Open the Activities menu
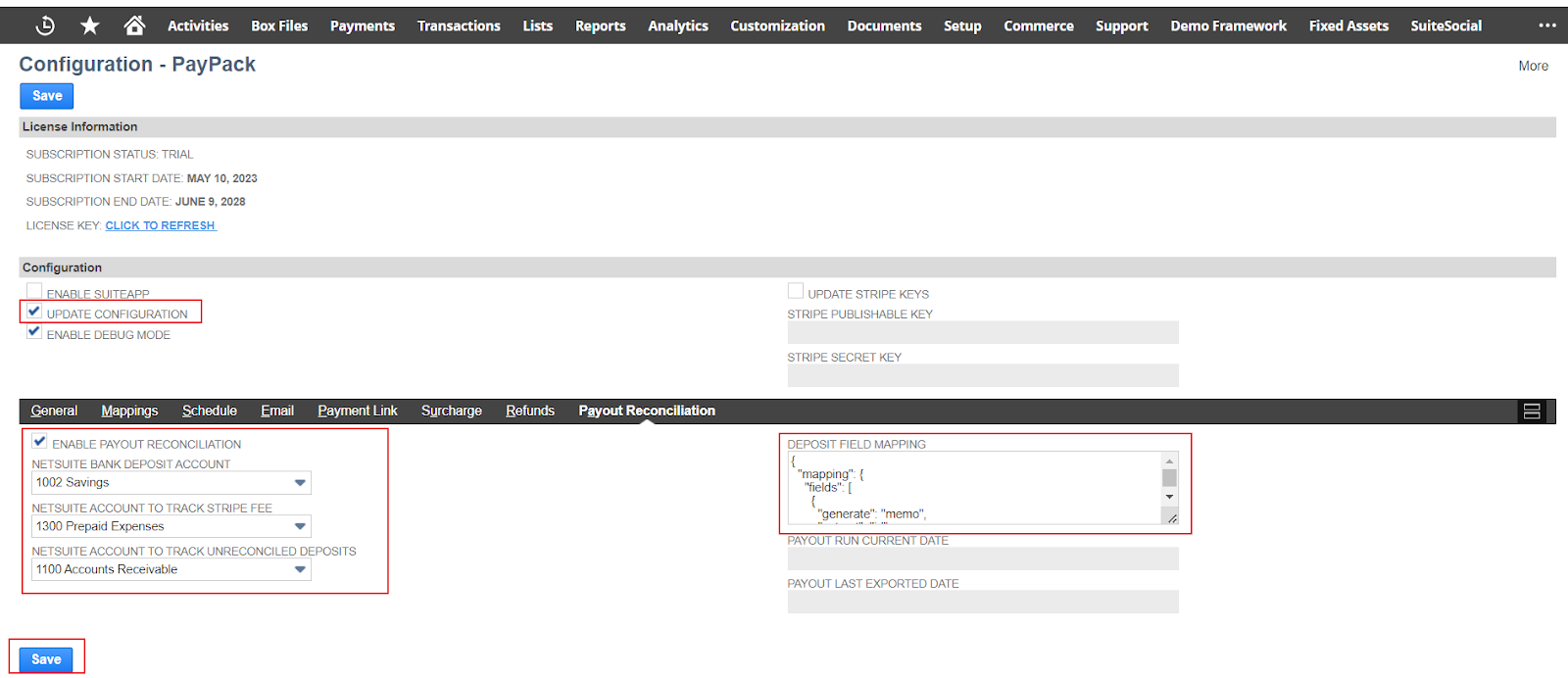This screenshot has height=678, width=1568. tap(198, 25)
